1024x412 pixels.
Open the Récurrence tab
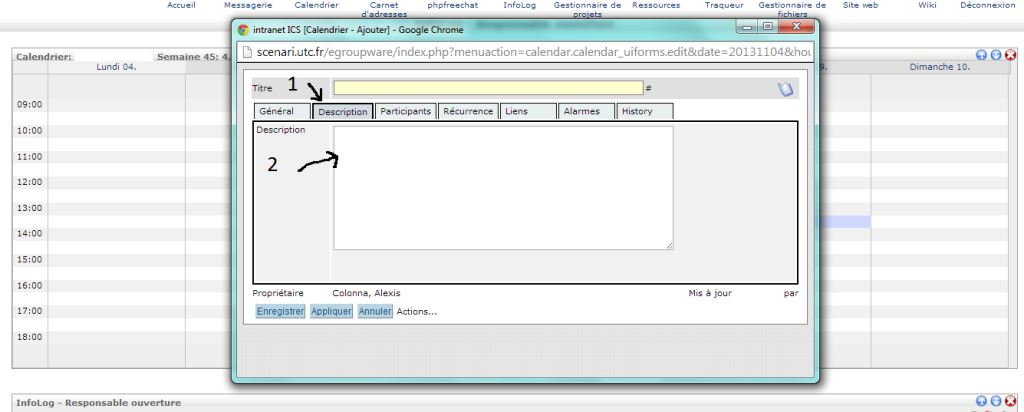coord(468,111)
